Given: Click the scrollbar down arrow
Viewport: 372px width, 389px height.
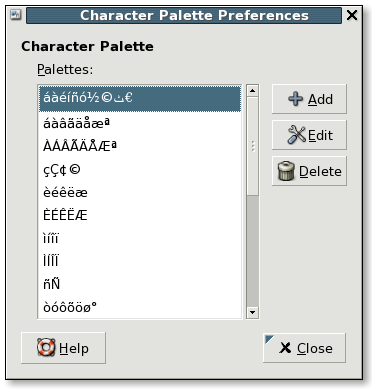Looking at the screenshot, I should click(x=252, y=312).
